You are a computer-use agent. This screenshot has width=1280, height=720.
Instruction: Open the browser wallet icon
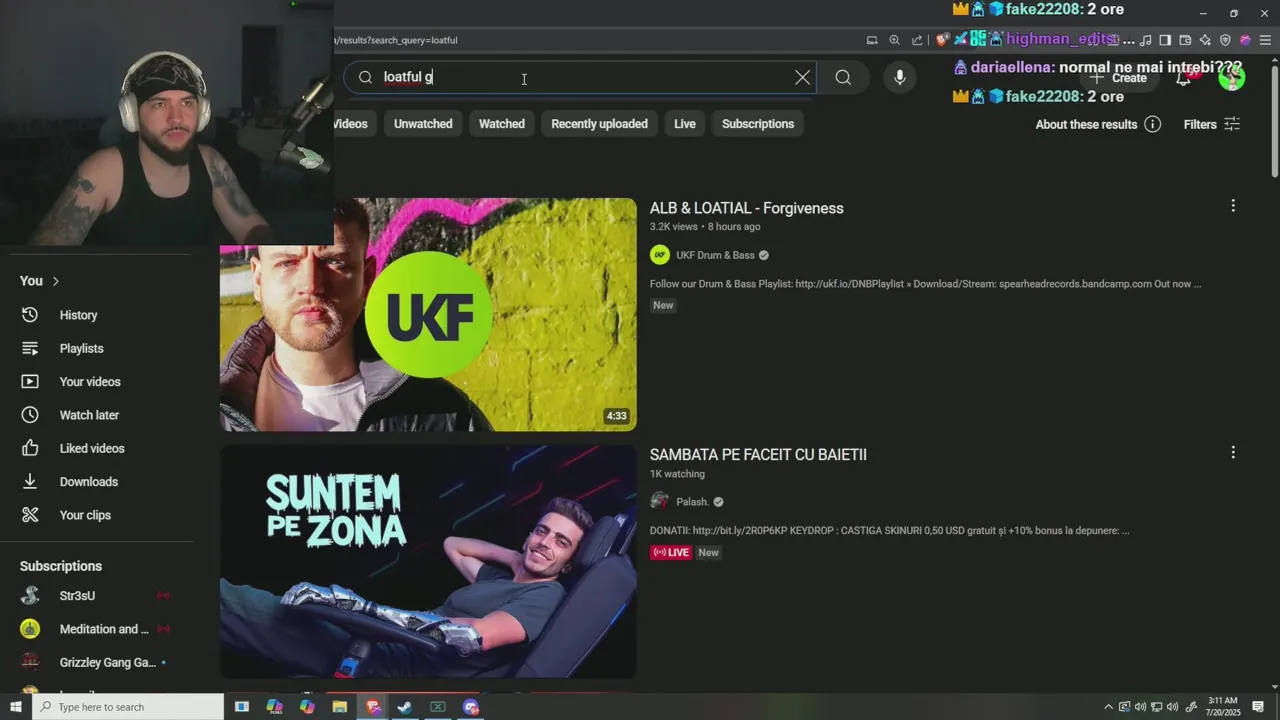click(1185, 40)
